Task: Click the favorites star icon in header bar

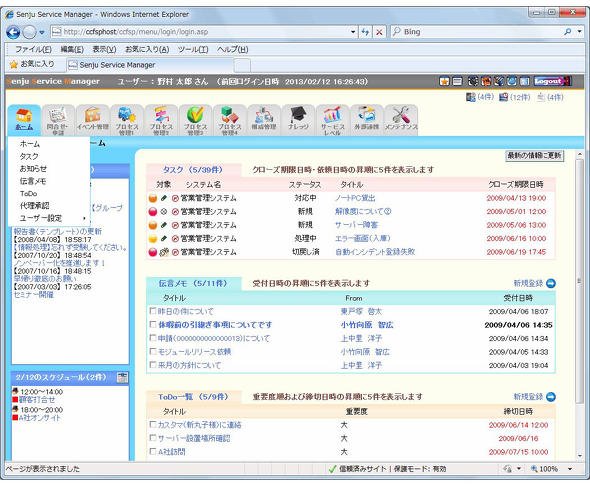Action: coord(444,81)
